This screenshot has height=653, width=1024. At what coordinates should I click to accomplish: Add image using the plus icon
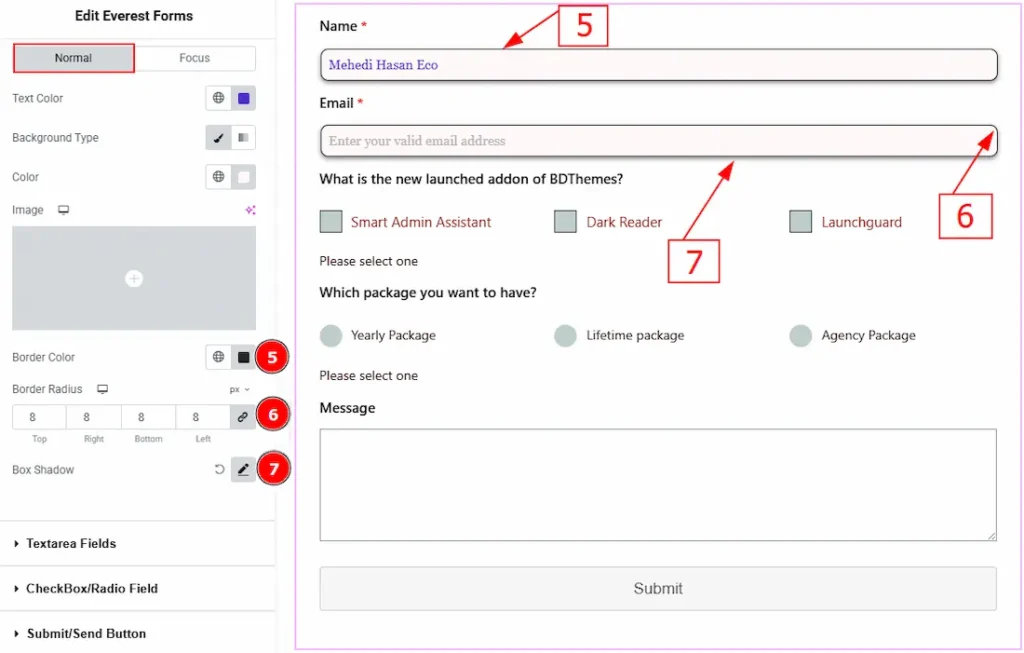point(134,279)
